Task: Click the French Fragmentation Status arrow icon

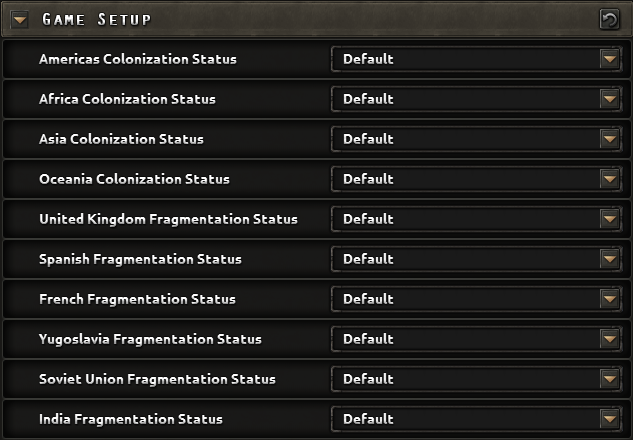Action: 610,299
